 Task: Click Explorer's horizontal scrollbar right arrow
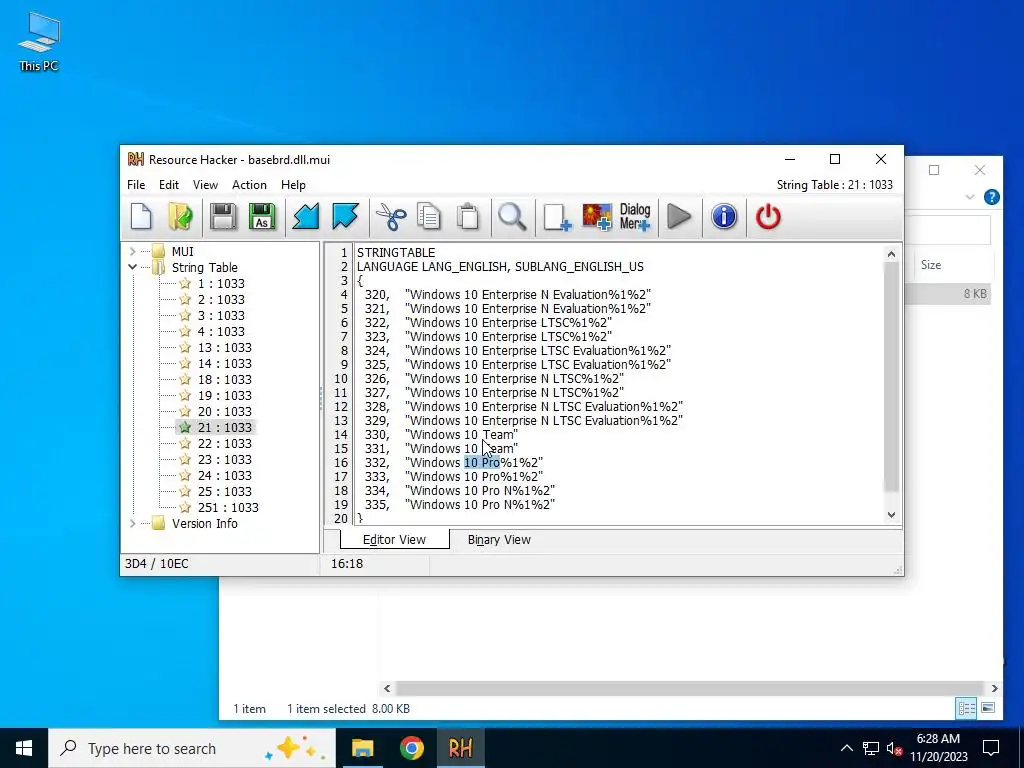tap(994, 688)
